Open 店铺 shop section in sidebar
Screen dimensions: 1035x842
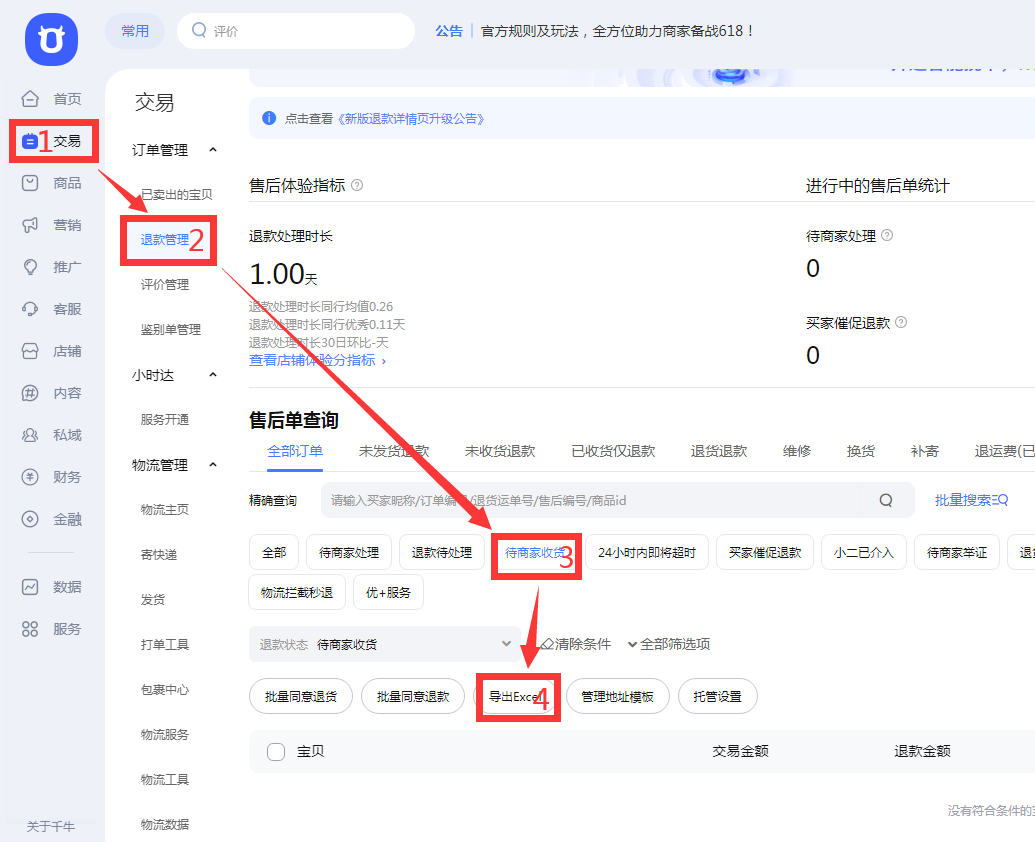pos(52,351)
